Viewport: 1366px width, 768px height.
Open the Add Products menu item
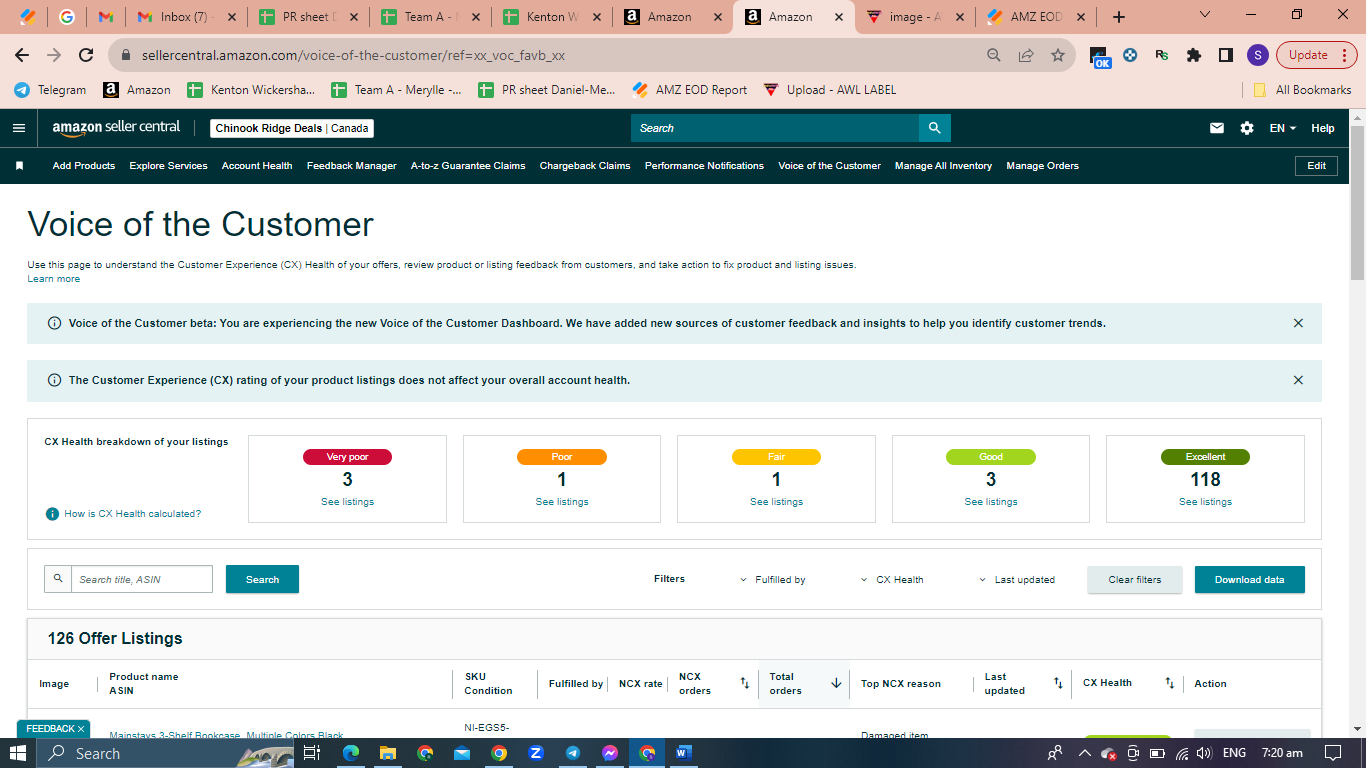coord(84,166)
